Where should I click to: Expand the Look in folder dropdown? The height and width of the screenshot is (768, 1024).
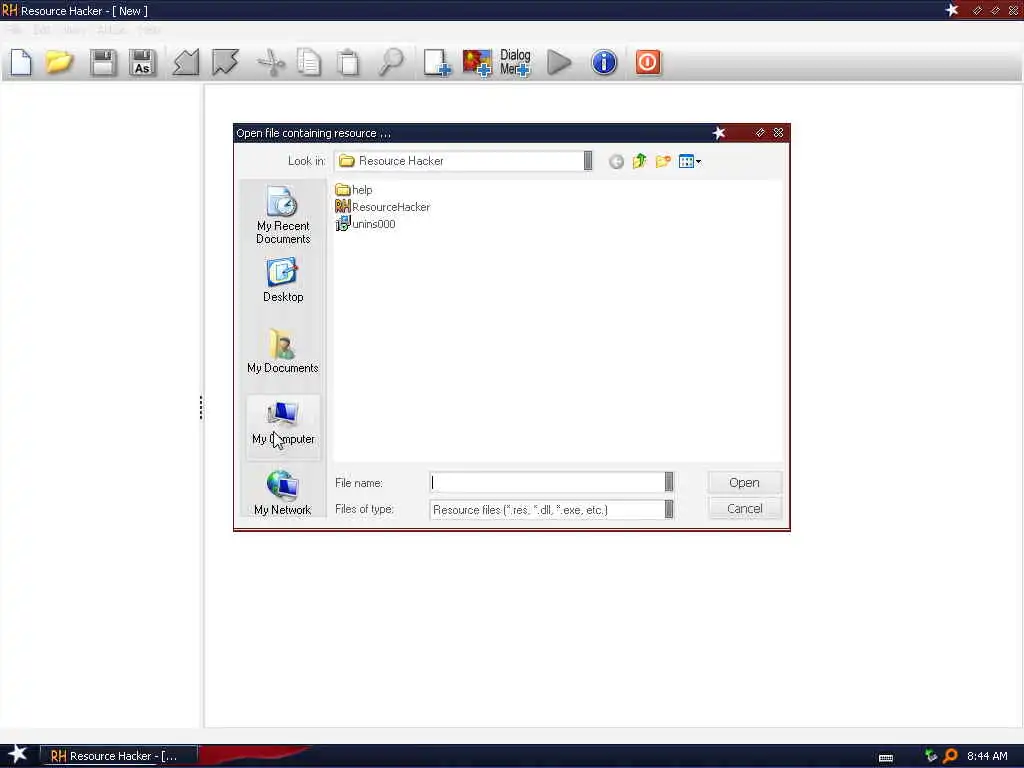588,161
